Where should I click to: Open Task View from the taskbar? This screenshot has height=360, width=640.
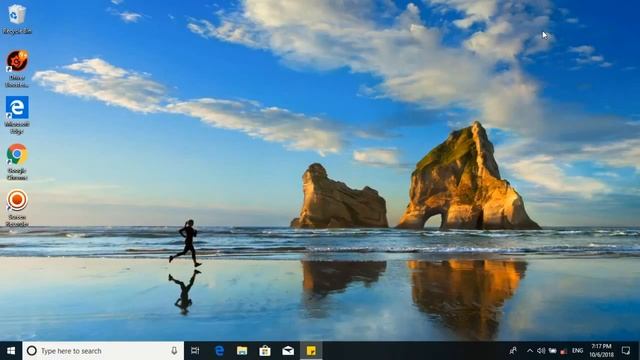pyautogui.click(x=195, y=351)
